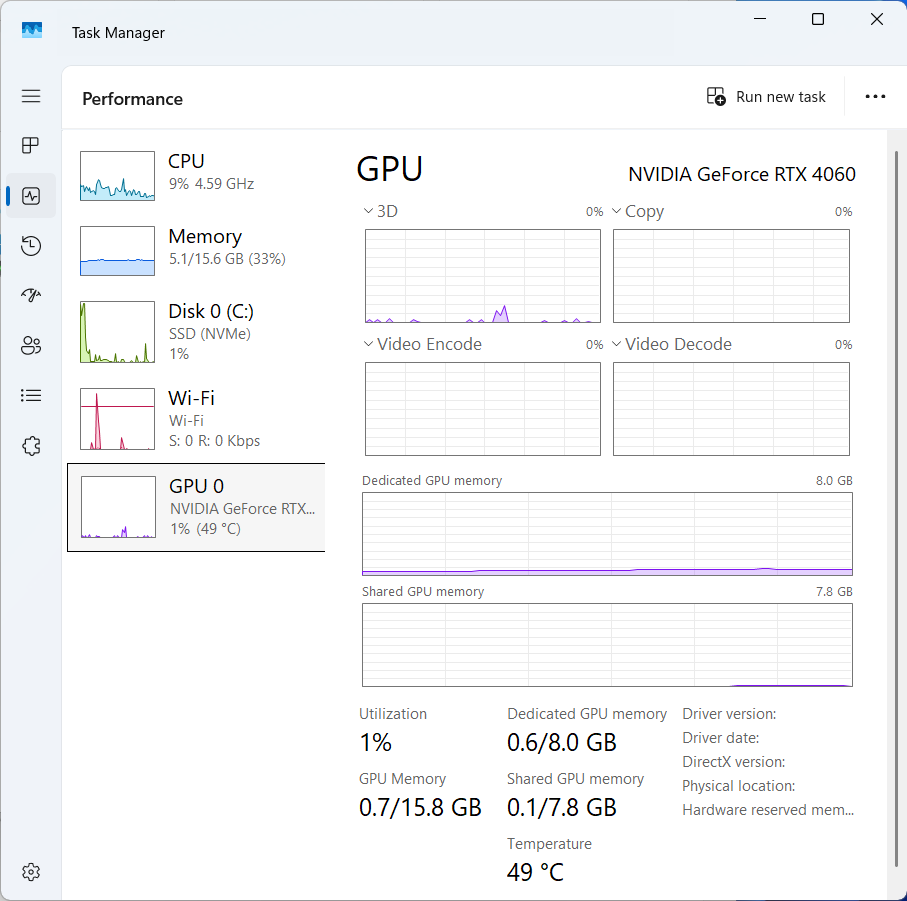Open the Video Decode engine dropdown
Screen dimensions: 907x901
click(x=617, y=344)
